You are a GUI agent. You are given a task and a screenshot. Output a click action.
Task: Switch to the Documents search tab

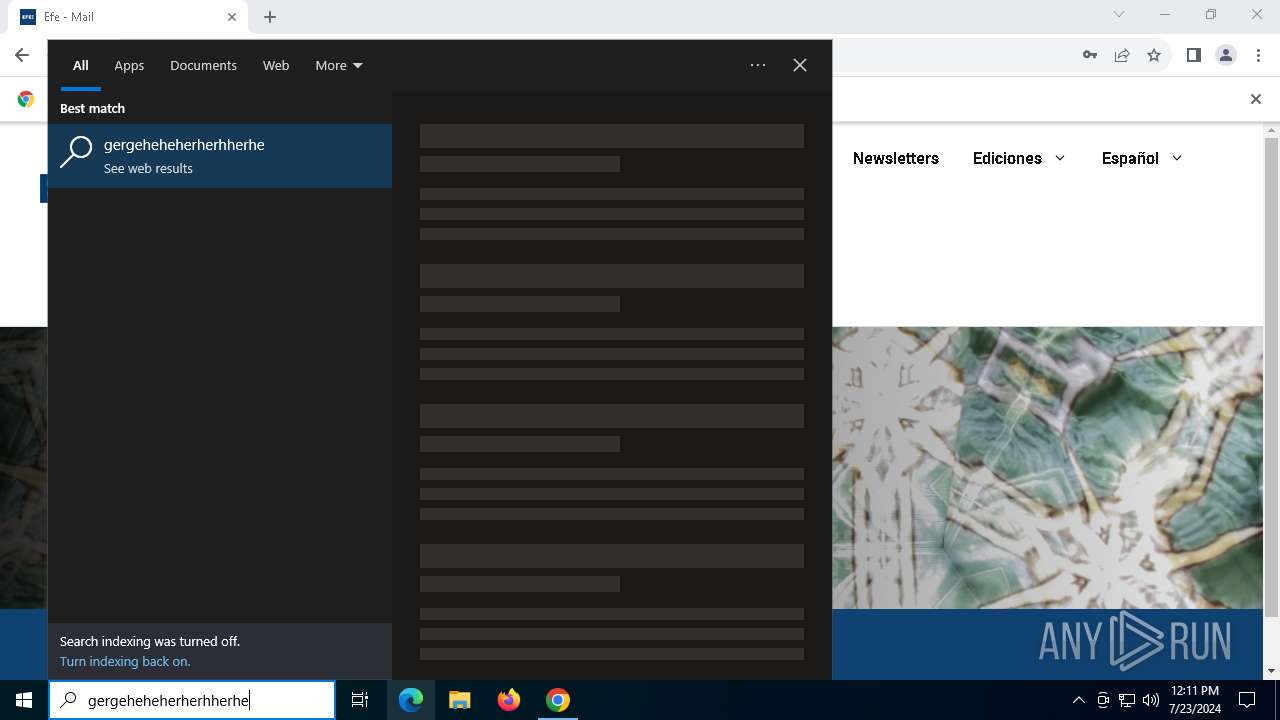click(203, 65)
